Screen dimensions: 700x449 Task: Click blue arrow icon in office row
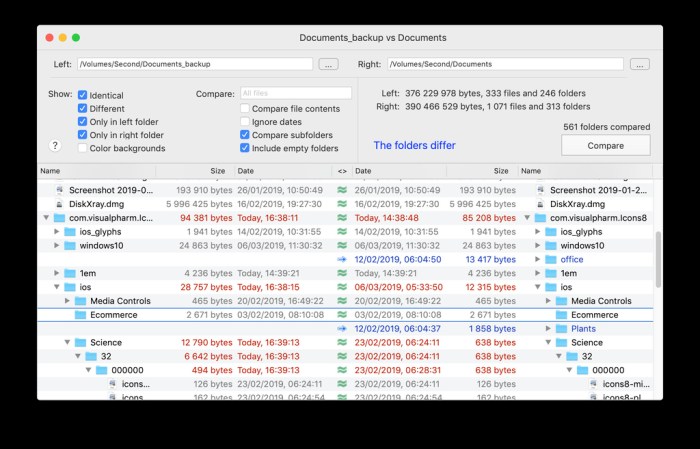pyautogui.click(x=342, y=259)
